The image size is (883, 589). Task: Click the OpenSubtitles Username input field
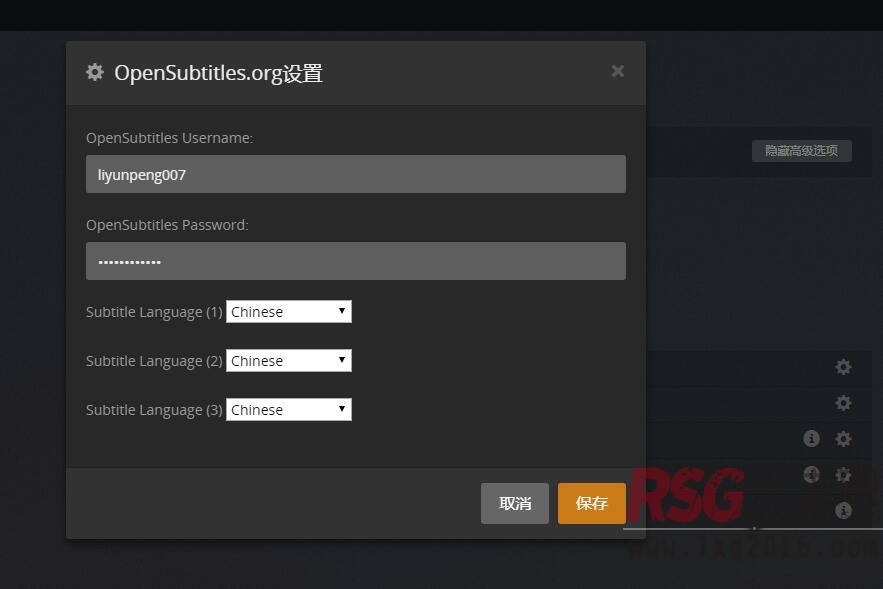(x=356, y=175)
